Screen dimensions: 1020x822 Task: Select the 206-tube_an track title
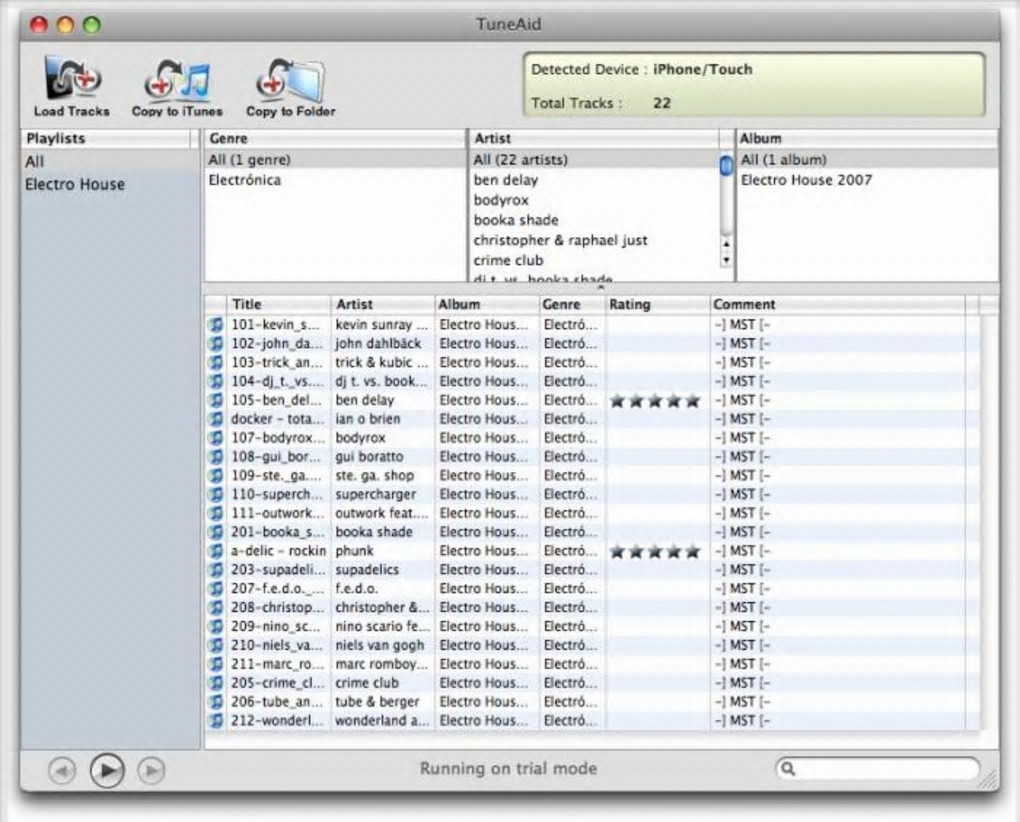[x=276, y=702]
